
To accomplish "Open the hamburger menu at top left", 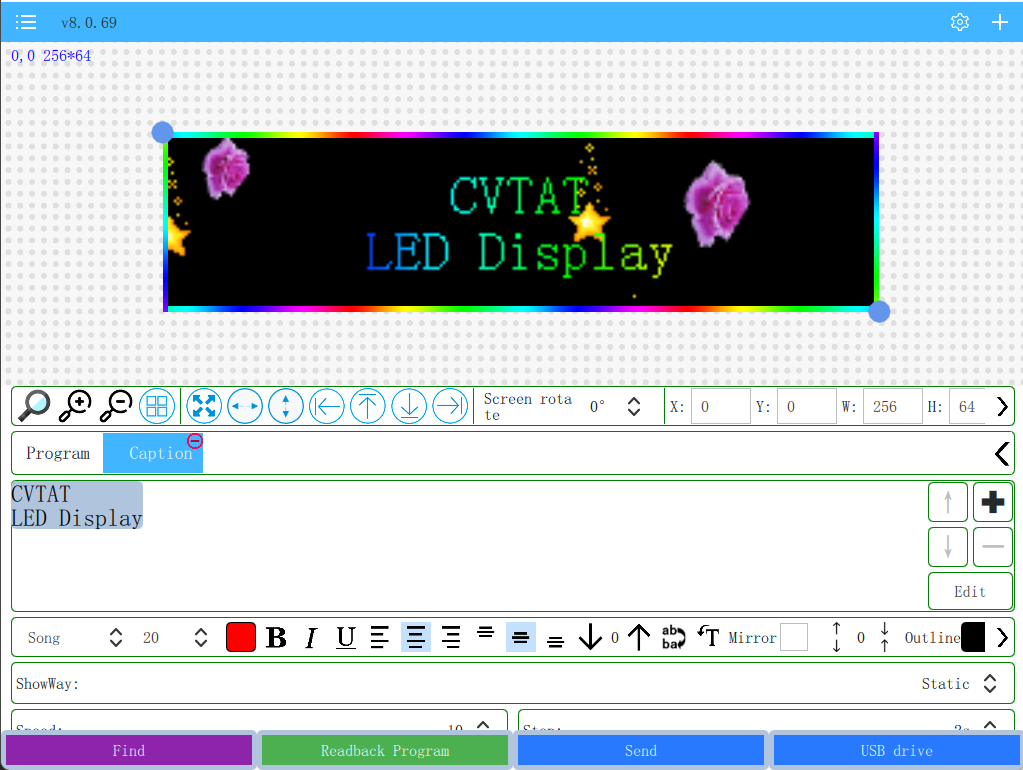I will (26, 21).
